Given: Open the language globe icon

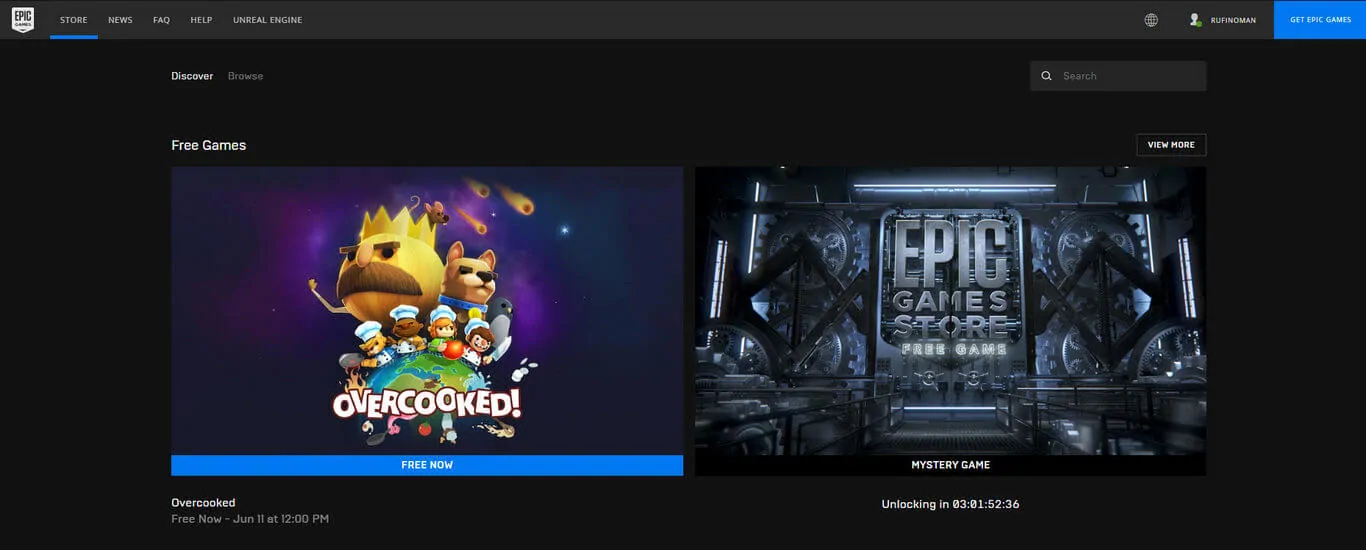Looking at the screenshot, I should point(1151,20).
